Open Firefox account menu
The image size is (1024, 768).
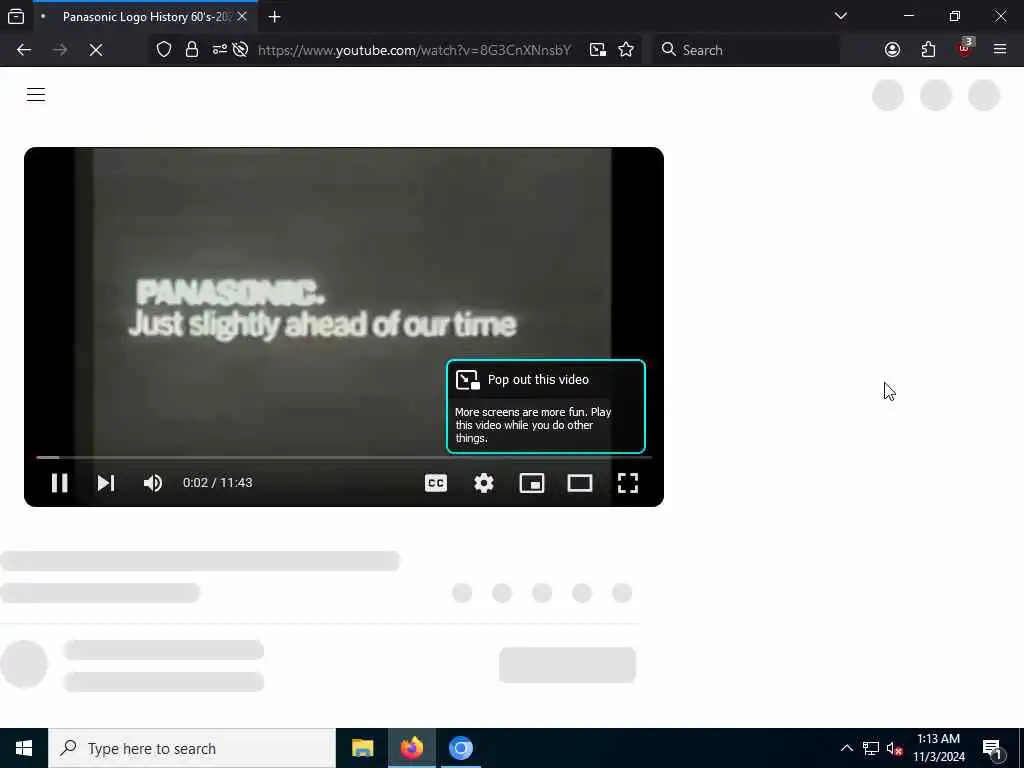click(892, 50)
